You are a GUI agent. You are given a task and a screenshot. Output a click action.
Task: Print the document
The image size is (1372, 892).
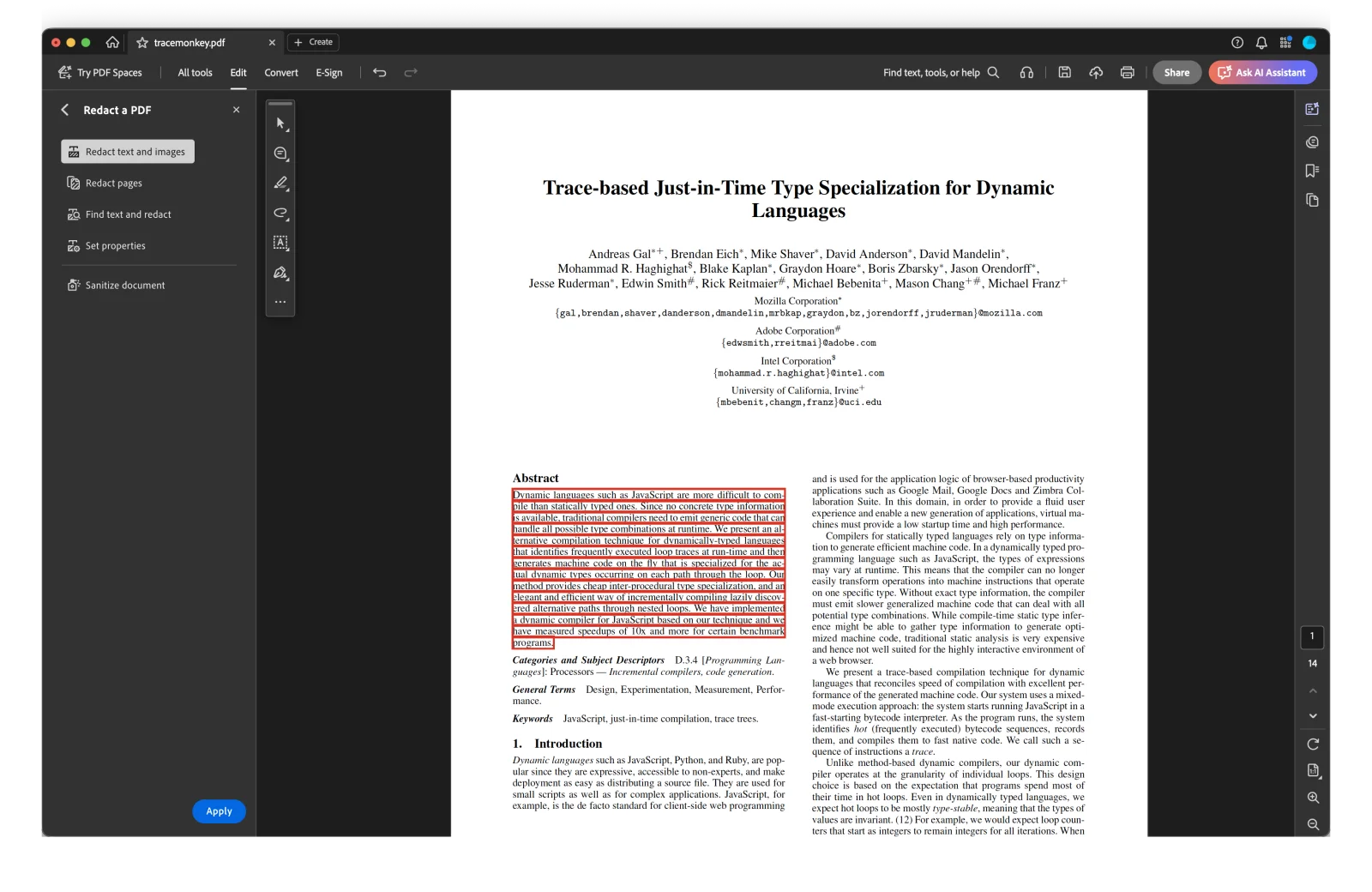1127,73
